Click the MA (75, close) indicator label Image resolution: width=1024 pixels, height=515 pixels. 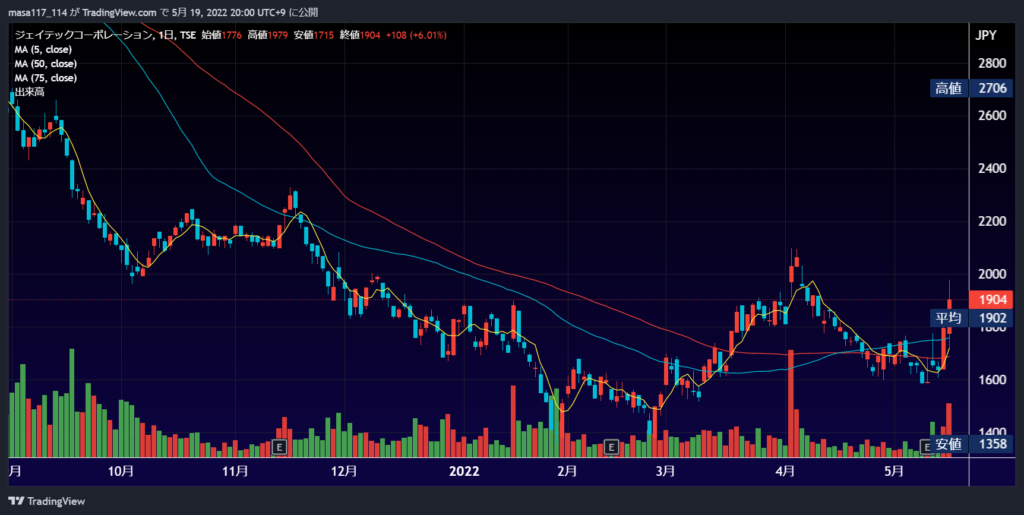[46, 78]
